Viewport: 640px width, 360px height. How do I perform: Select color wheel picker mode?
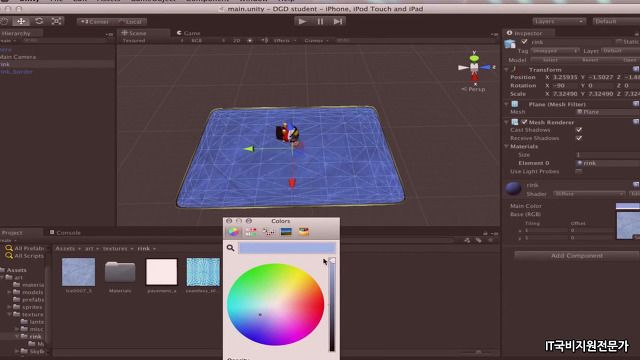click(233, 232)
